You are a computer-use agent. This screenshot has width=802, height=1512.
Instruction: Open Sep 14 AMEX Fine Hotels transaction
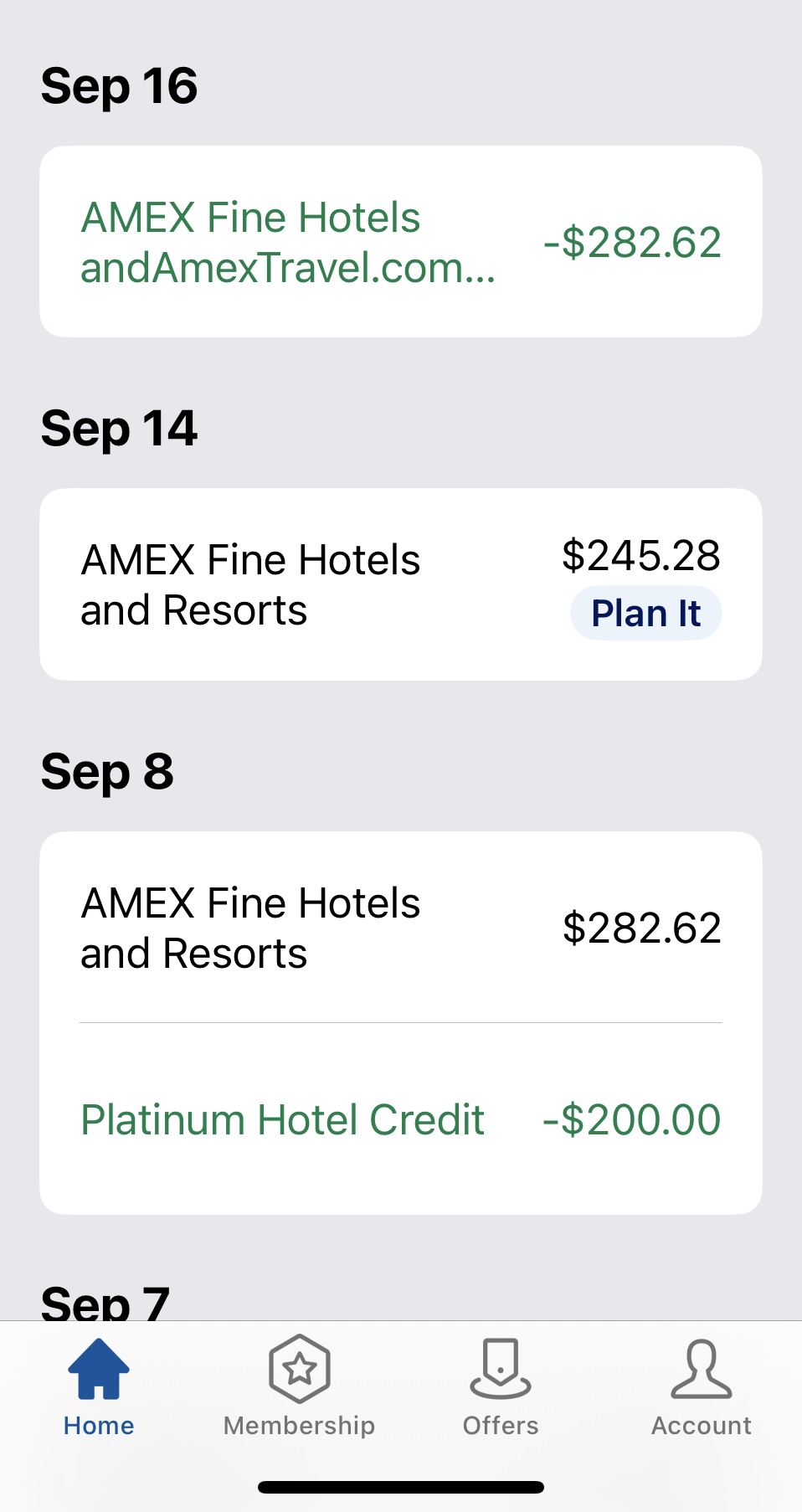[x=250, y=584]
